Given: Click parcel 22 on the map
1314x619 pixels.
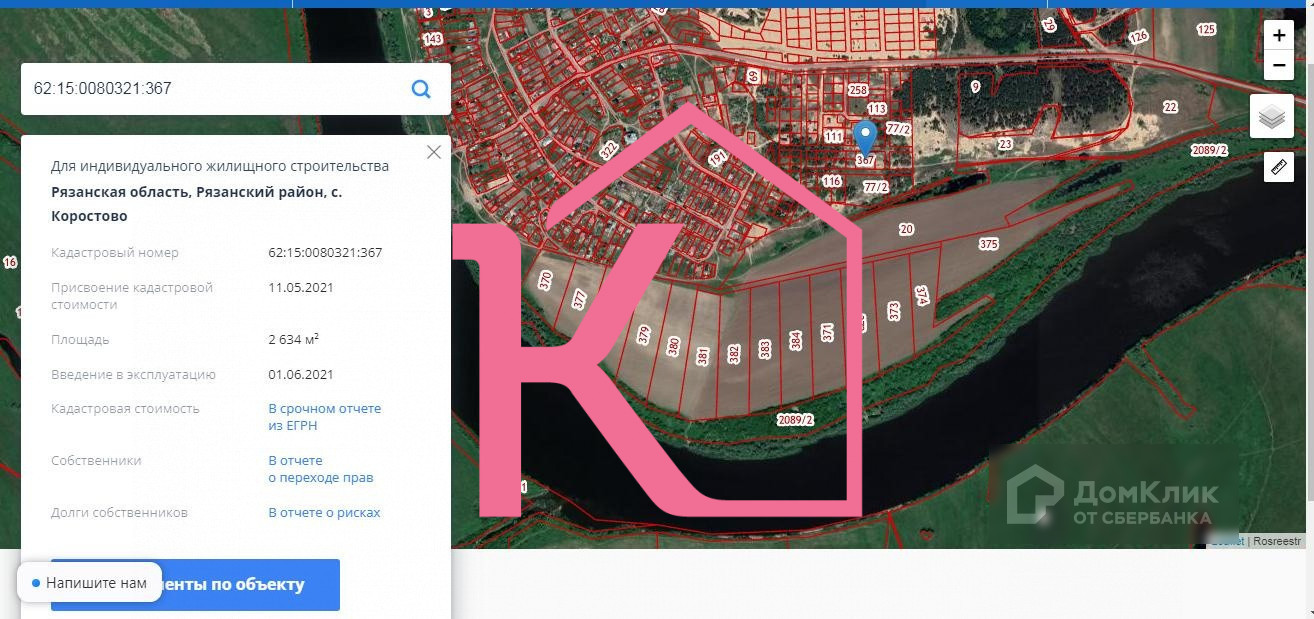Looking at the screenshot, I should 1170,107.
